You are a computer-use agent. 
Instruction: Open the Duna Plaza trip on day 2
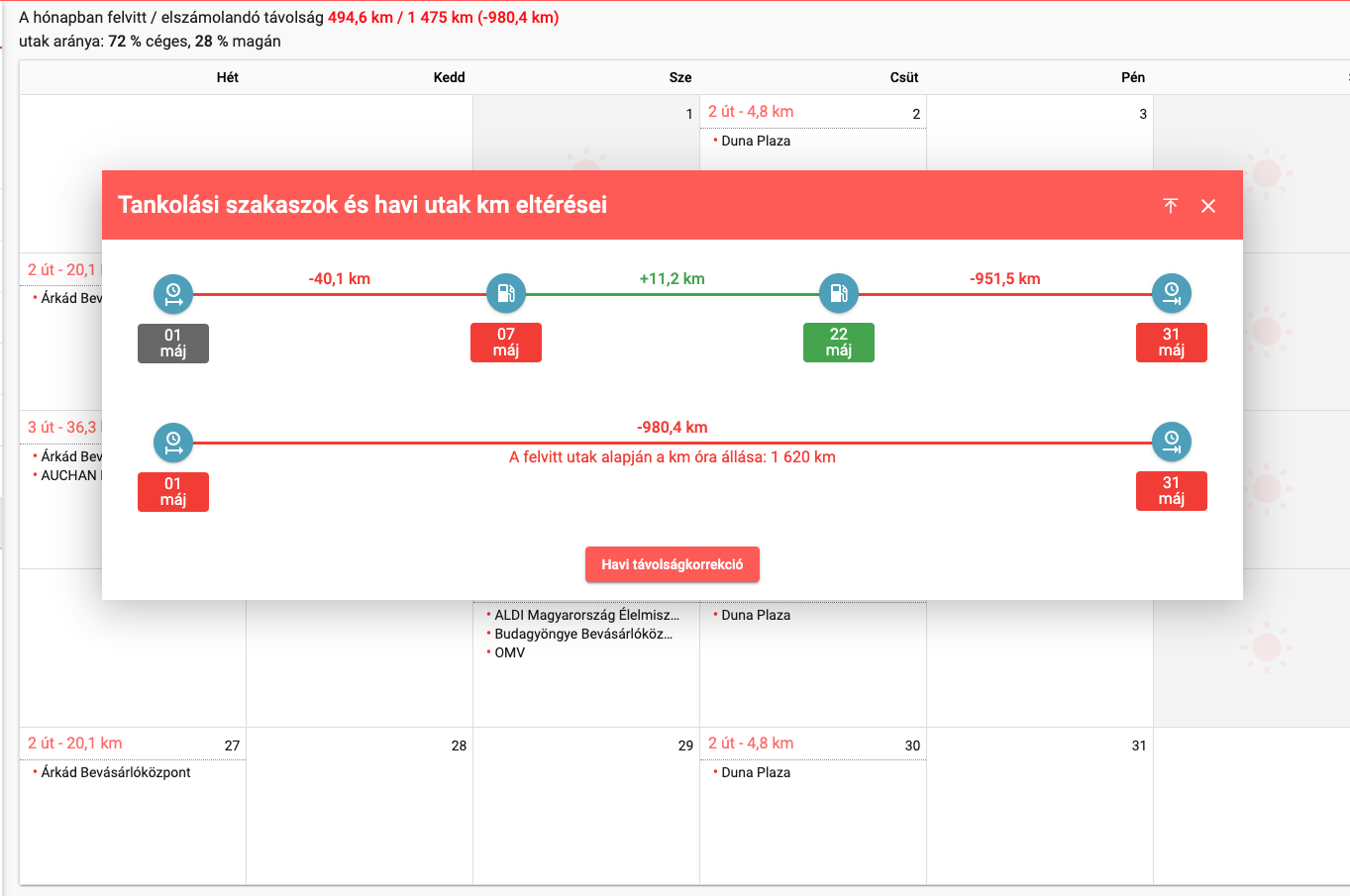756,141
